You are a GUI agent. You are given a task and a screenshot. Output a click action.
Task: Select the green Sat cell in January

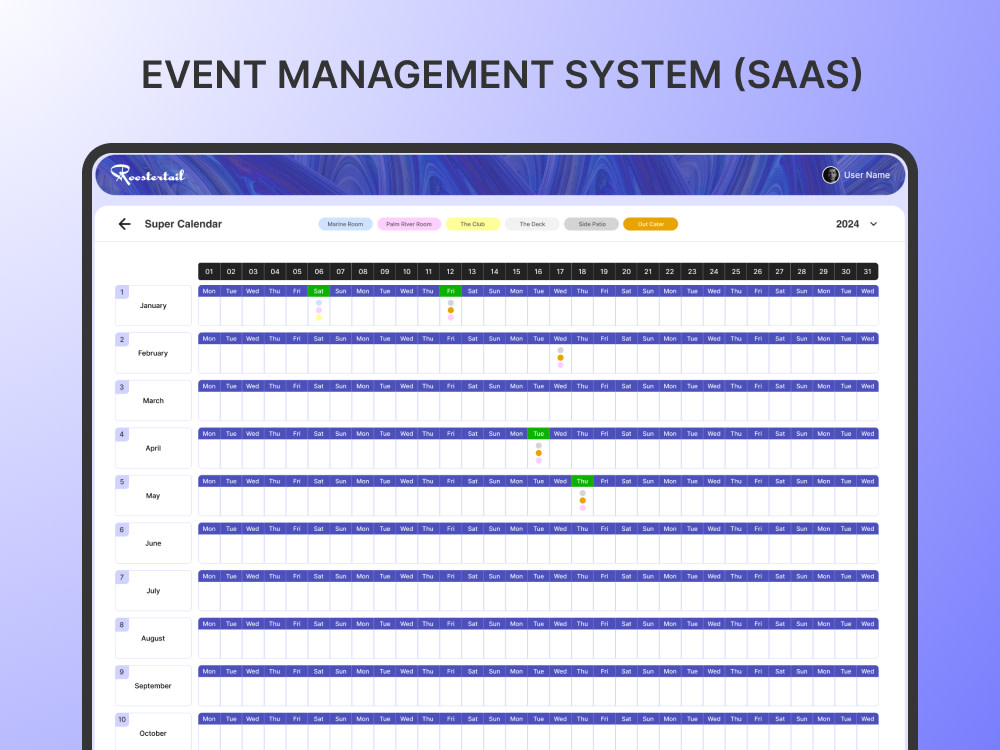pos(319,291)
